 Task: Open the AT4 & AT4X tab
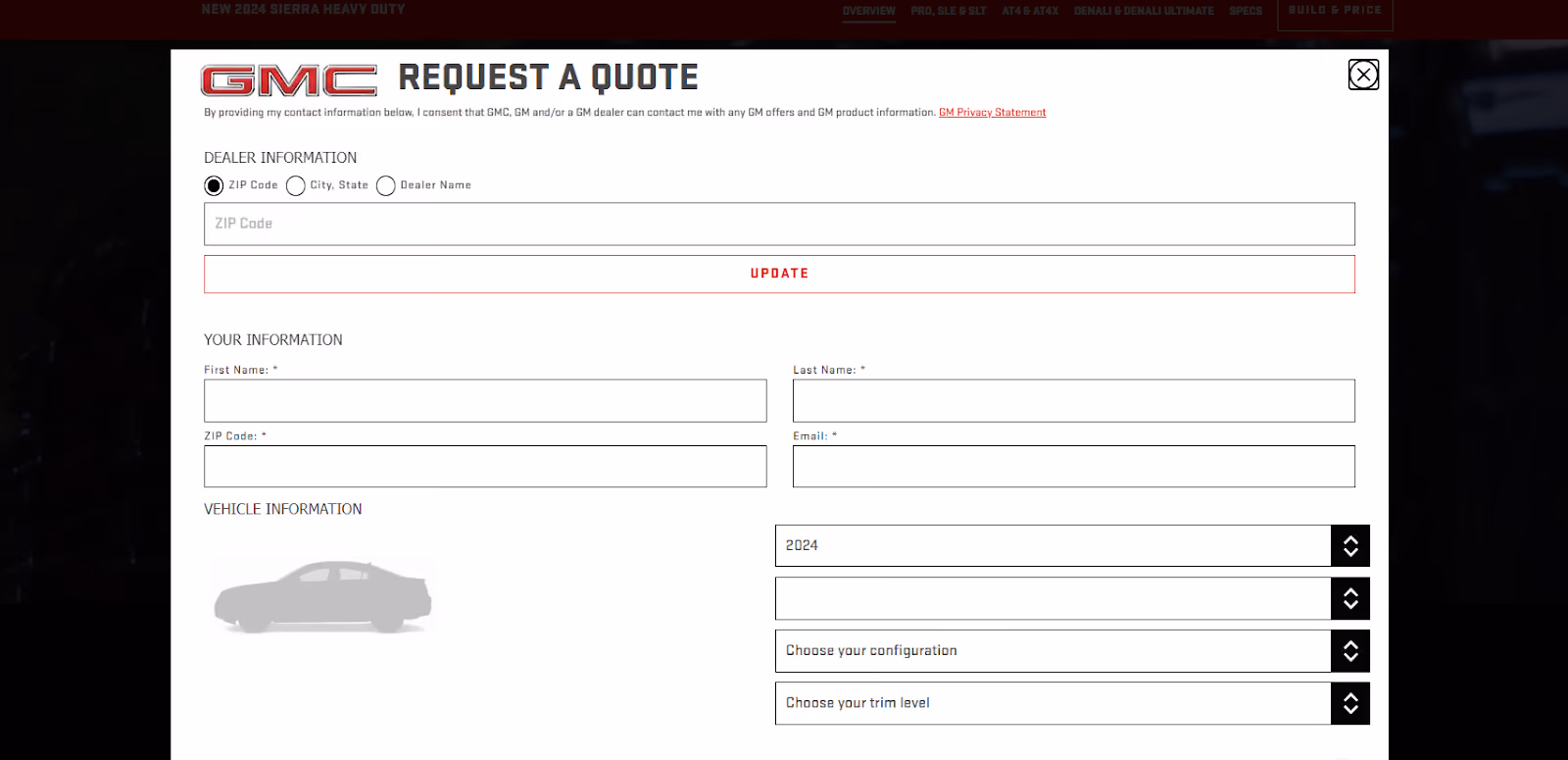[x=1030, y=11]
